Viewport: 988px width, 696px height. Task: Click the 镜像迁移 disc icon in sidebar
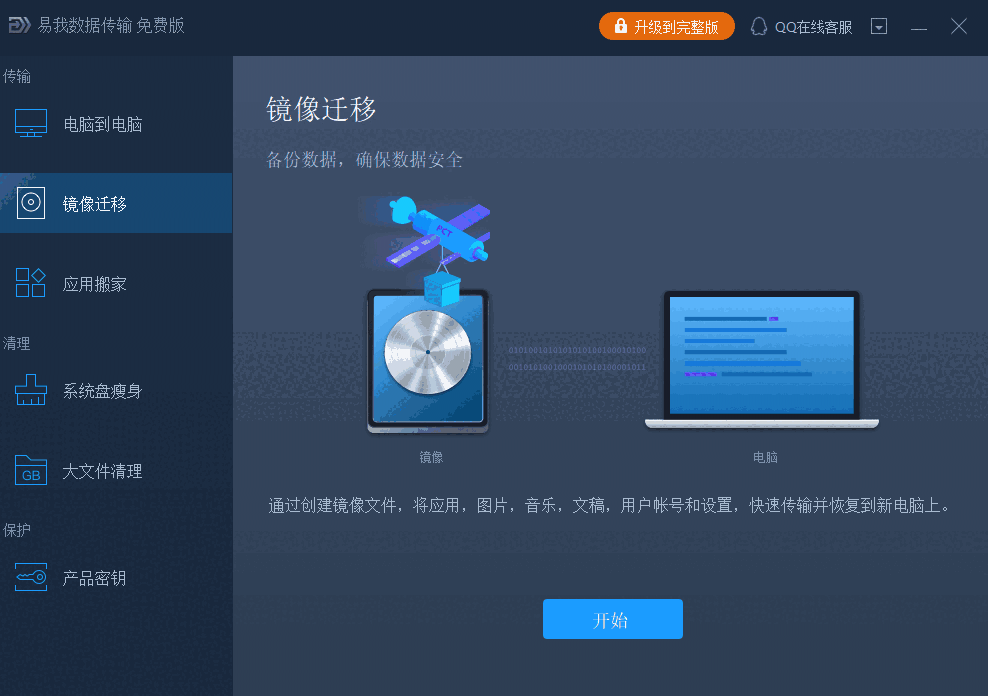[x=30, y=202]
